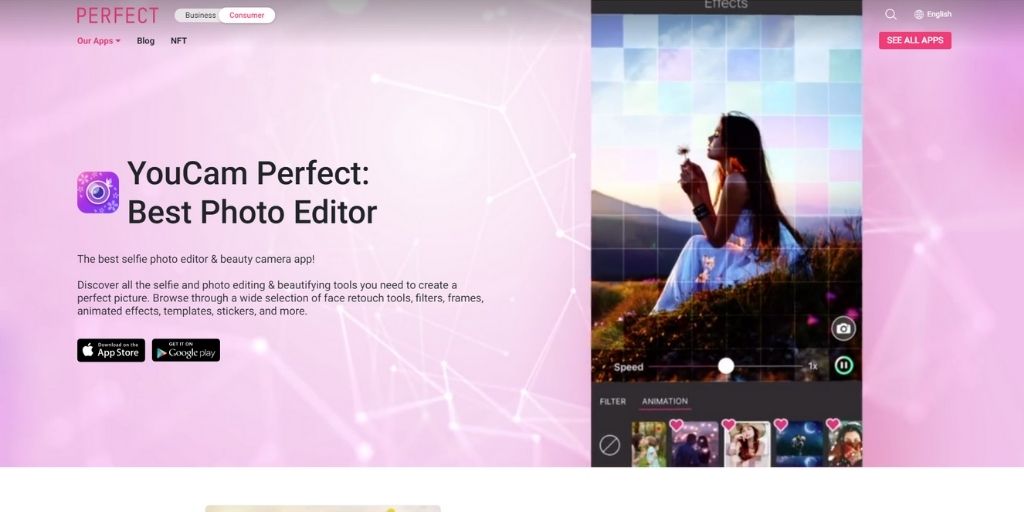
Task: Click the YouCam Perfect: Best Photo Editor heading
Action: 252,193
